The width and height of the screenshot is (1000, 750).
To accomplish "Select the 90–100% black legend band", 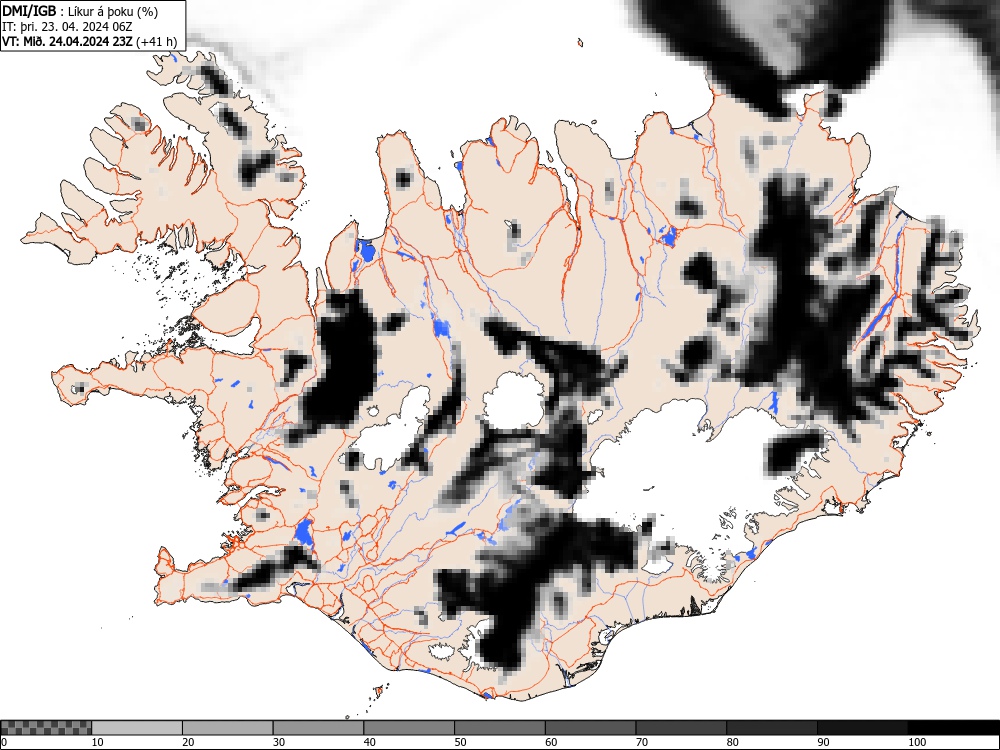I will pyautogui.click(x=862, y=728).
